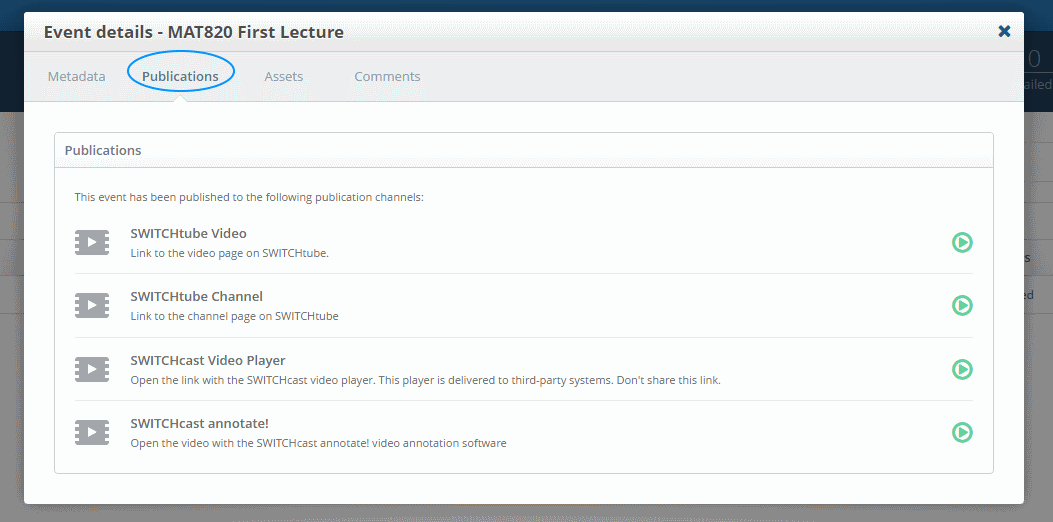Click the SWITCHcast annotate! title

click(x=199, y=423)
